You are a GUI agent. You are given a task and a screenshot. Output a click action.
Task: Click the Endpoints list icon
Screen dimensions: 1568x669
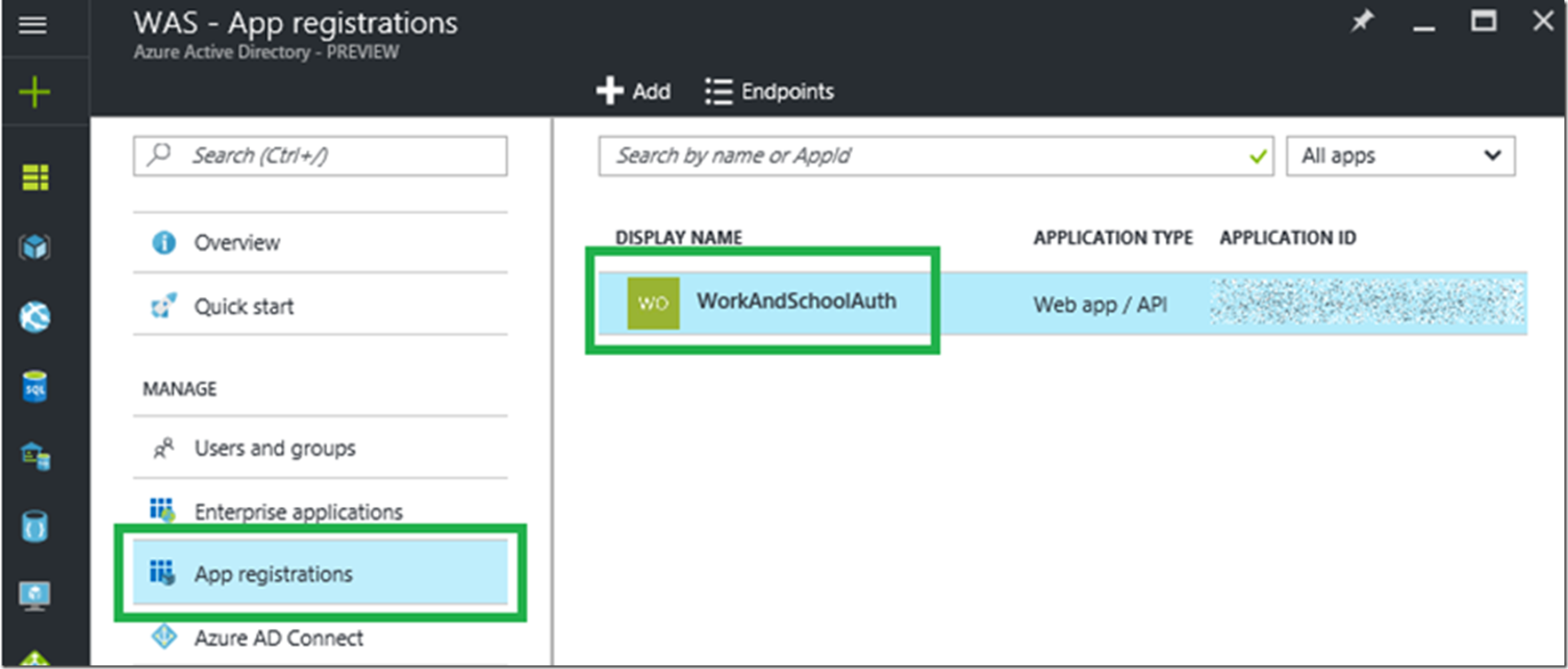(718, 91)
